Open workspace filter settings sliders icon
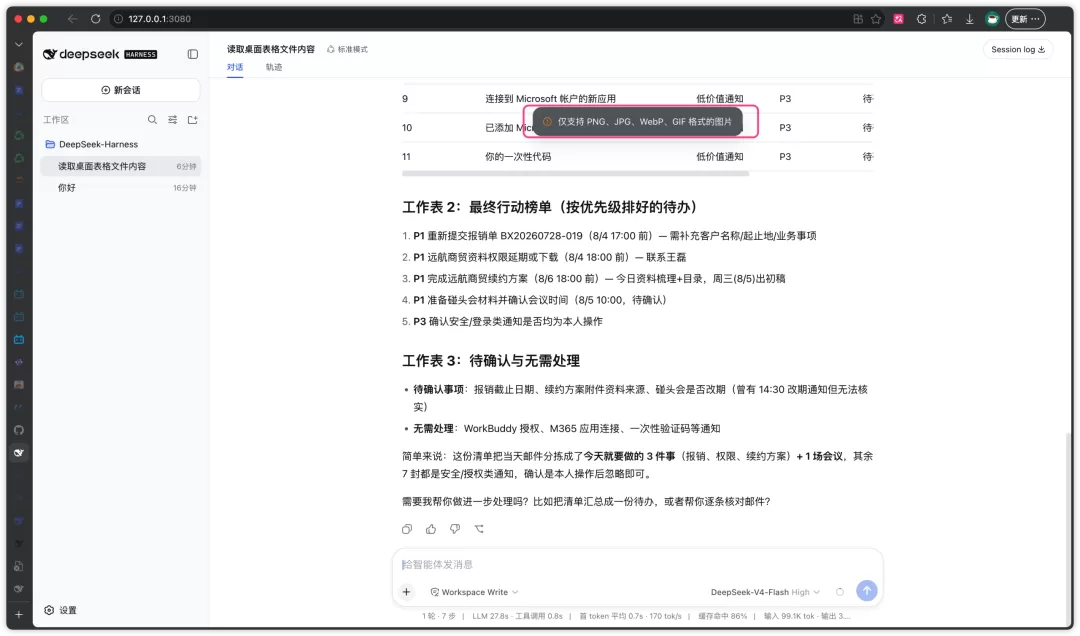Screen dimensions: 1080x636 click(173, 120)
